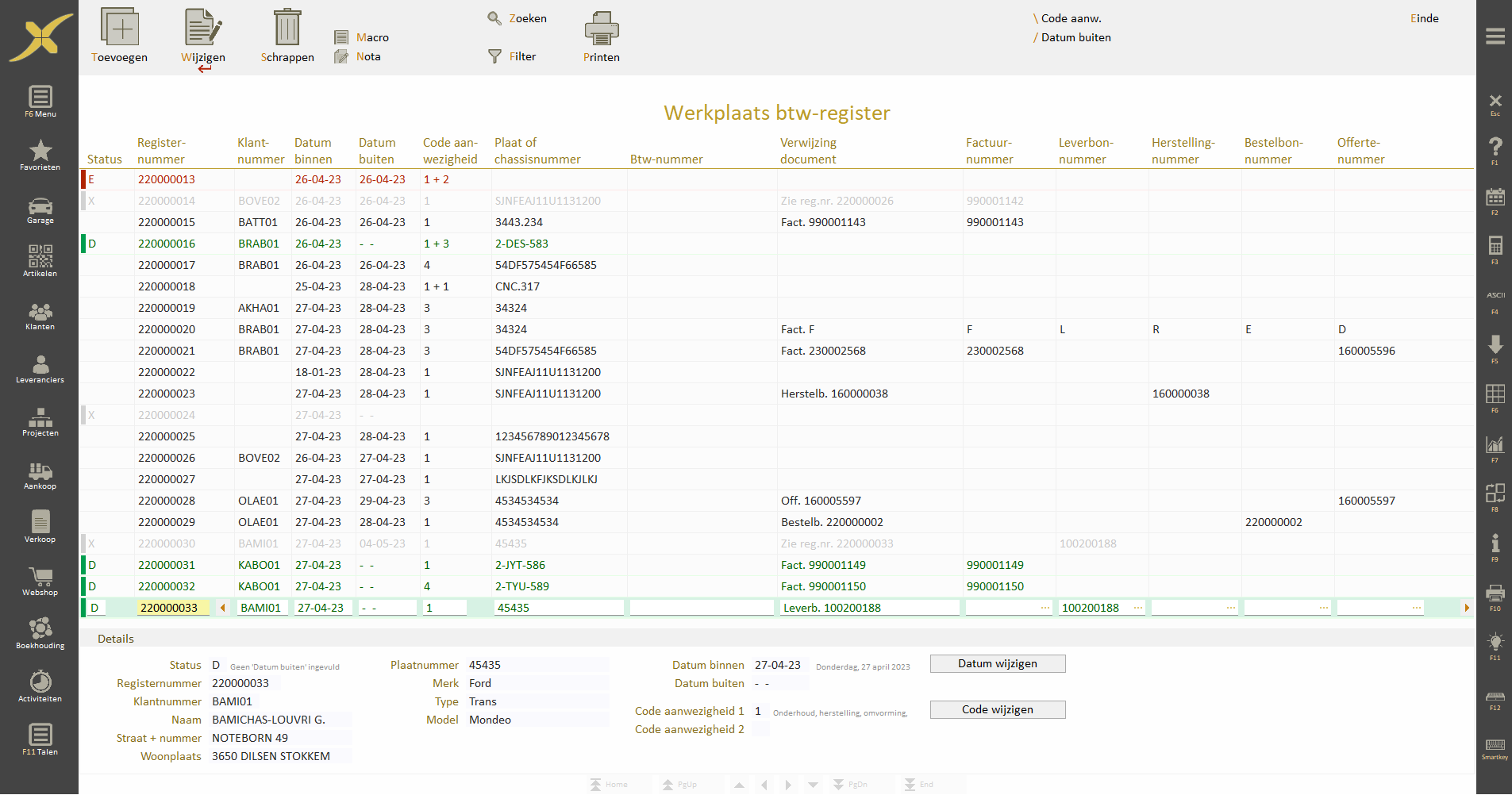Open Favorieten star in sidebar

[40, 155]
